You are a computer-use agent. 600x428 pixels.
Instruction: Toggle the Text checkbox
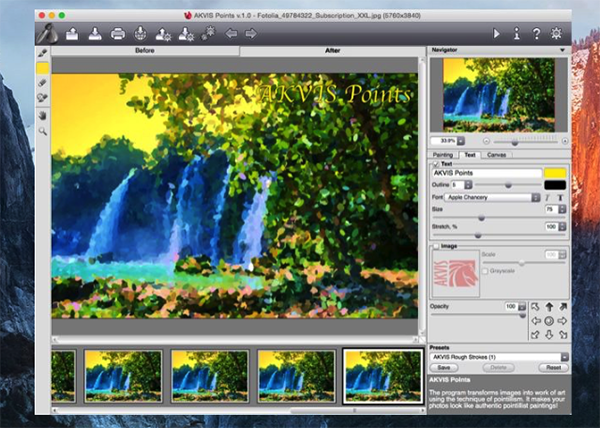(x=436, y=164)
